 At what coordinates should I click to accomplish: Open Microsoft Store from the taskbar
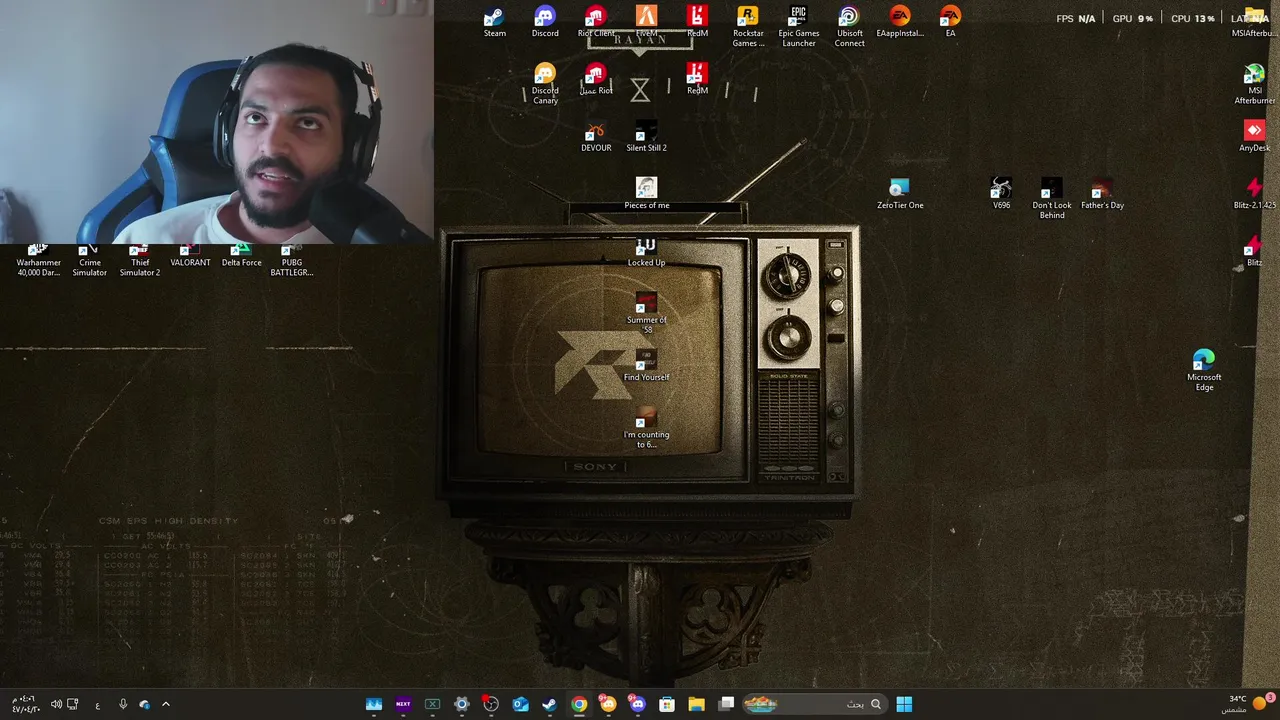pyautogui.click(x=667, y=704)
